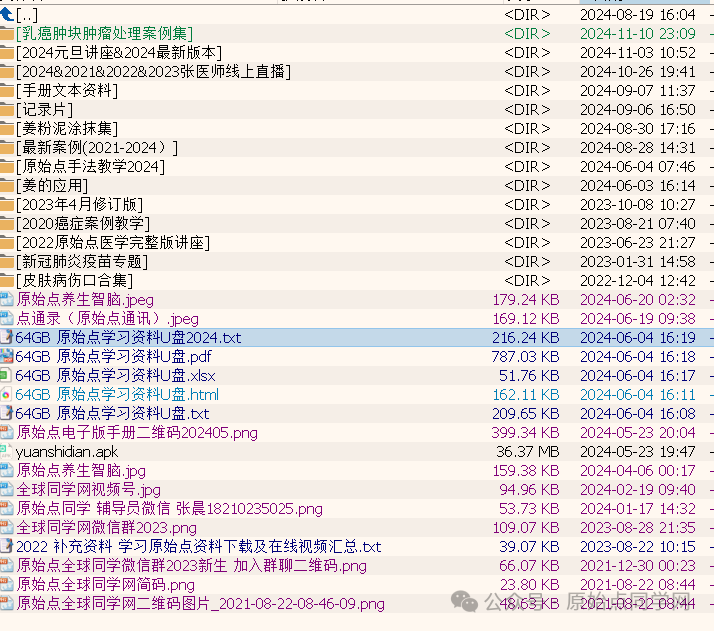This screenshot has height=631, width=714.
Task: Click the Excel icon of 64GB 原始点学习资料U盘.xlsx
Action: click(7, 376)
